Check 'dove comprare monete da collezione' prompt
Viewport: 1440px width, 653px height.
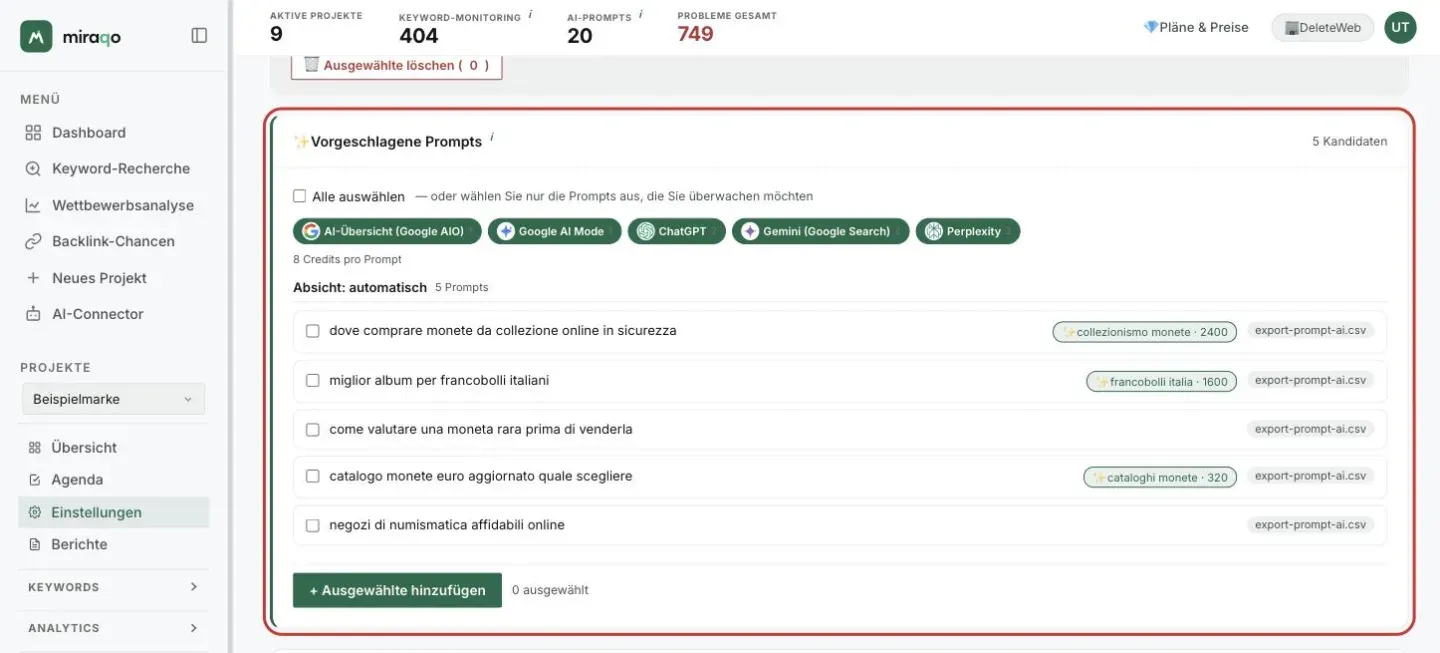pos(312,331)
